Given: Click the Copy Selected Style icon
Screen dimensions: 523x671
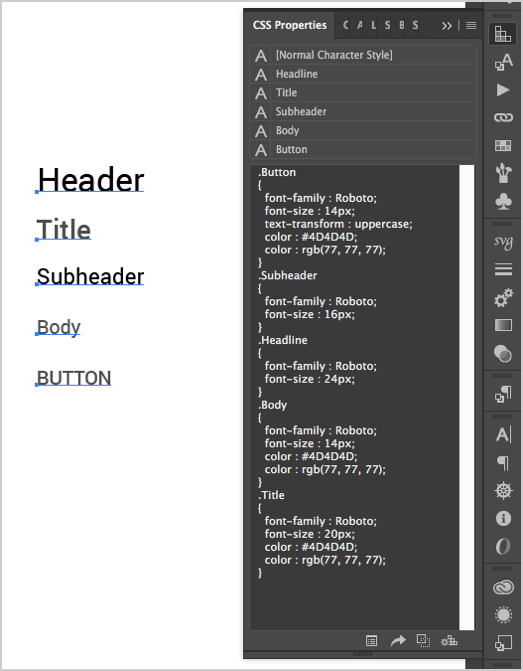Looking at the screenshot, I should pos(423,641).
